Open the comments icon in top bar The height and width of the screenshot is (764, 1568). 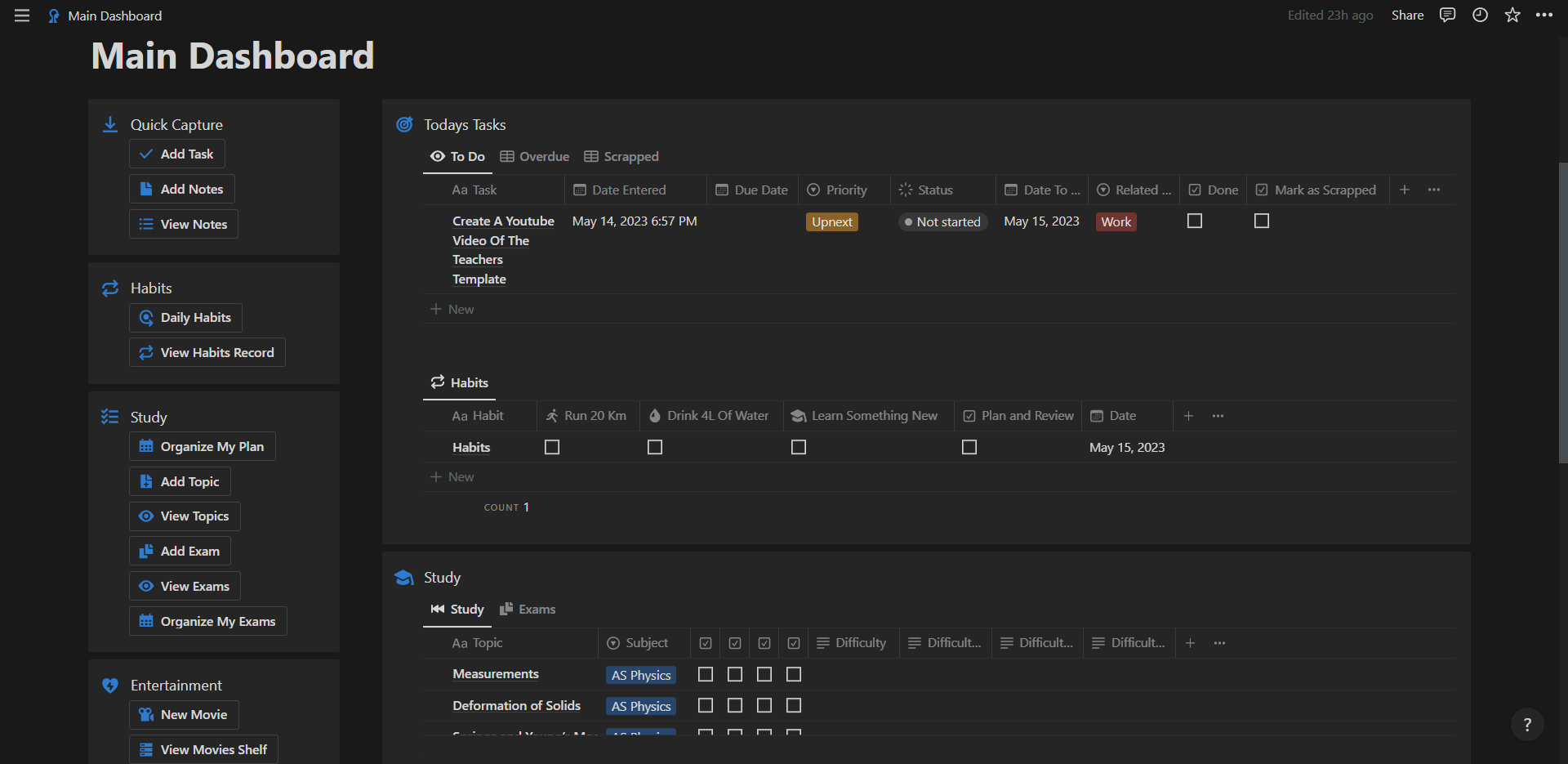click(1447, 15)
